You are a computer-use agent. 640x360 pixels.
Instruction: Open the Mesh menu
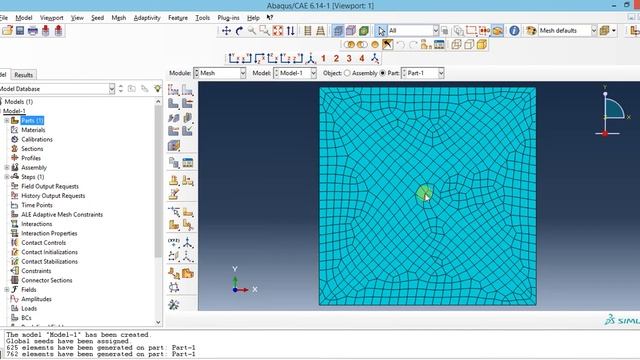[119, 18]
